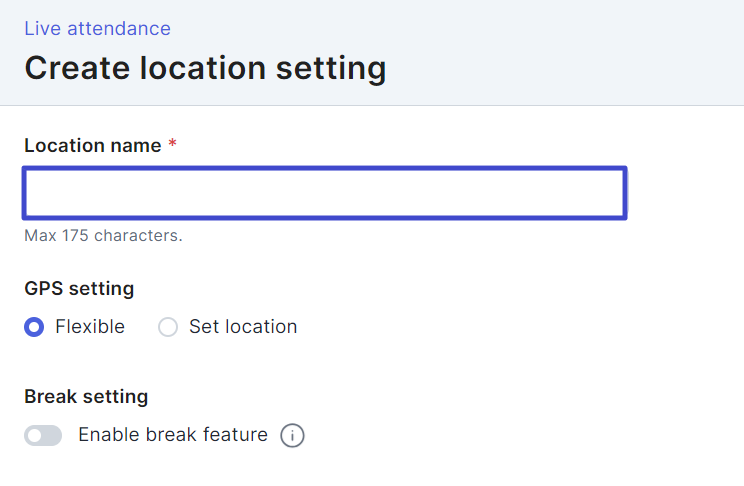Click the blue dot inside Flexible radio
The image size is (744, 486).
coord(34,327)
